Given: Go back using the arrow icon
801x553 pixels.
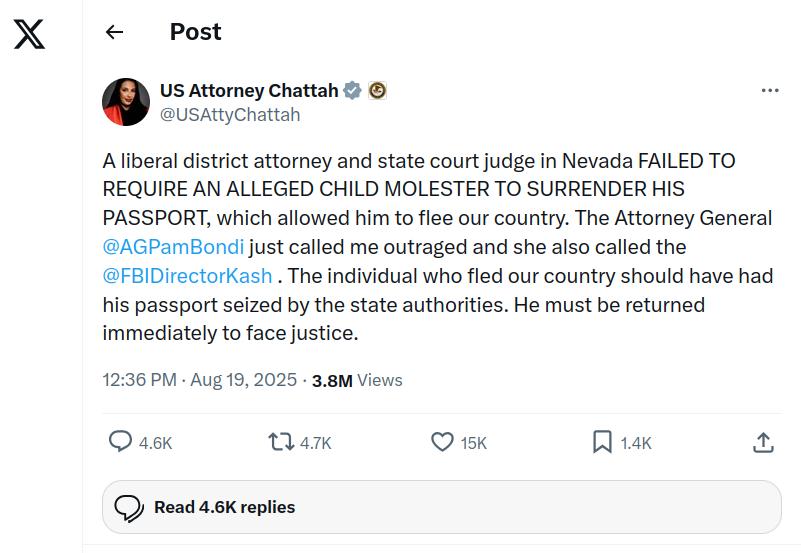Looking at the screenshot, I should tap(114, 32).
